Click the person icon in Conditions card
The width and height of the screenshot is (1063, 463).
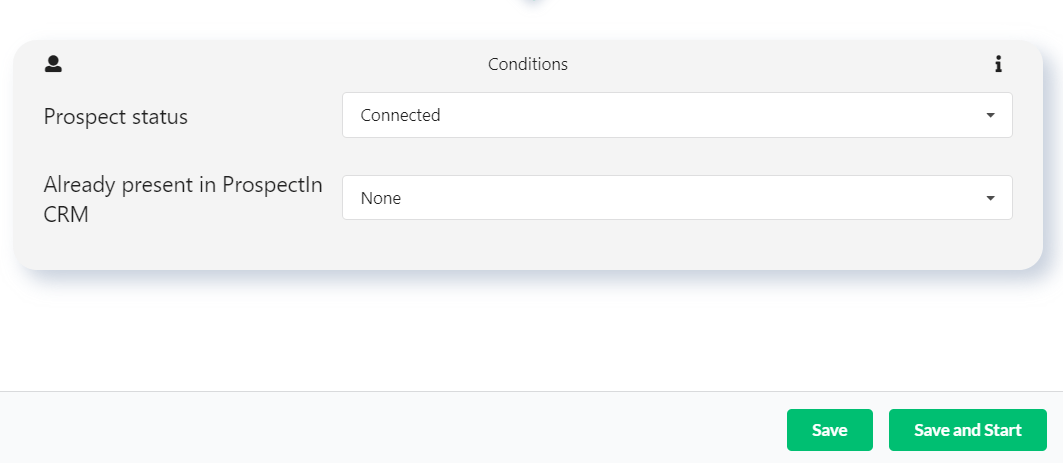pos(53,64)
